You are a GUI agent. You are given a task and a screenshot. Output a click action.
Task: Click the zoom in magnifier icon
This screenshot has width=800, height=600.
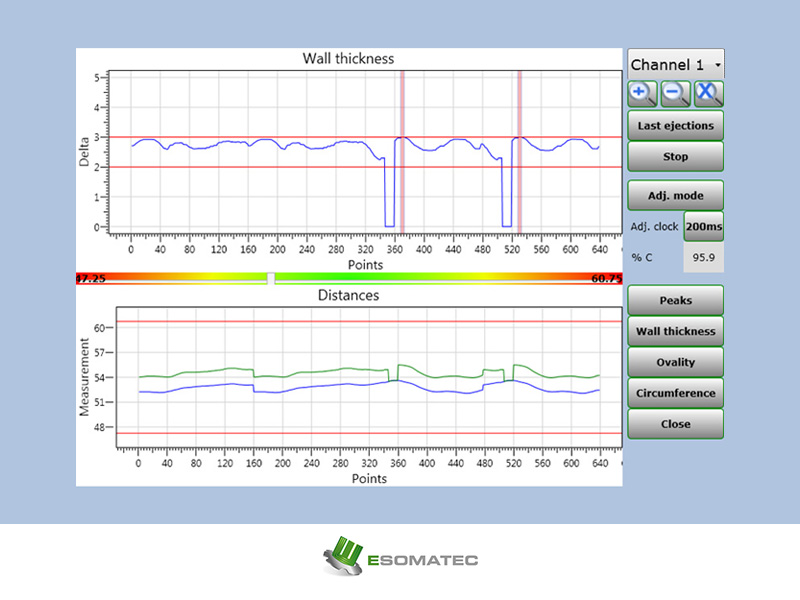pos(642,94)
